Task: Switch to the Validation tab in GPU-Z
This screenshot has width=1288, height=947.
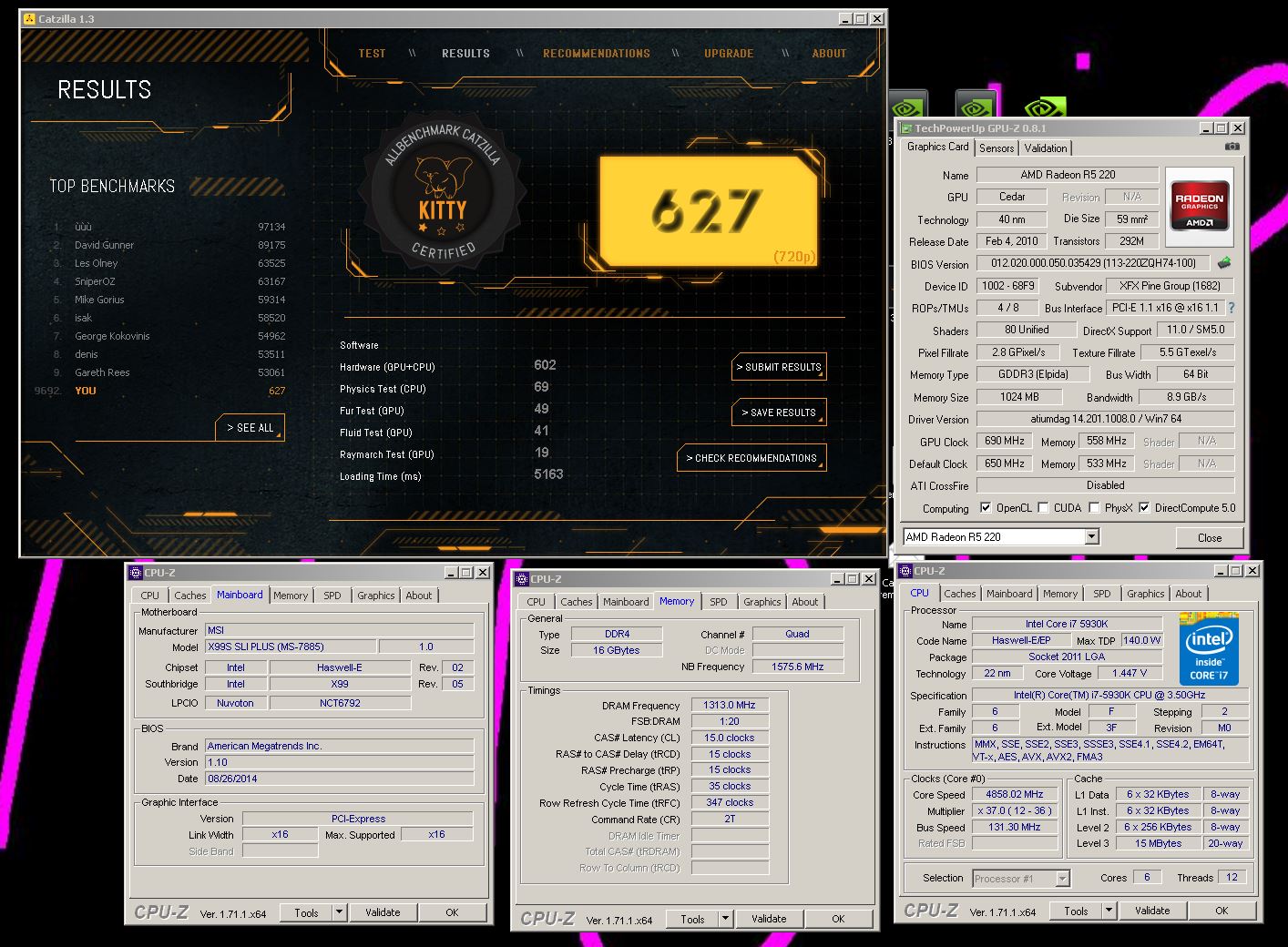Action: pos(1046,148)
